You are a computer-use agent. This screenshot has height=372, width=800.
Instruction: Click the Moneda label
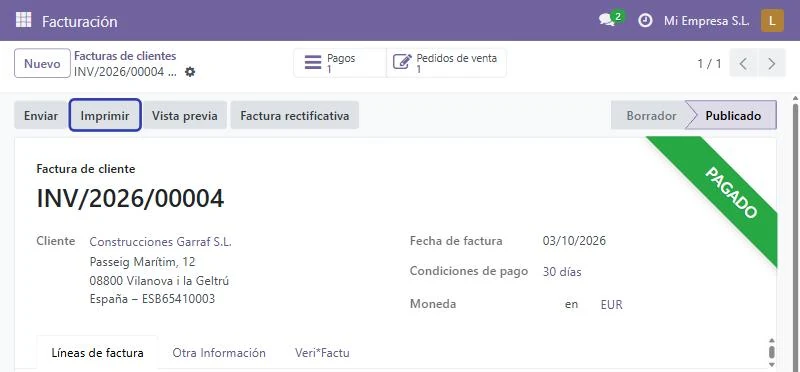433,304
